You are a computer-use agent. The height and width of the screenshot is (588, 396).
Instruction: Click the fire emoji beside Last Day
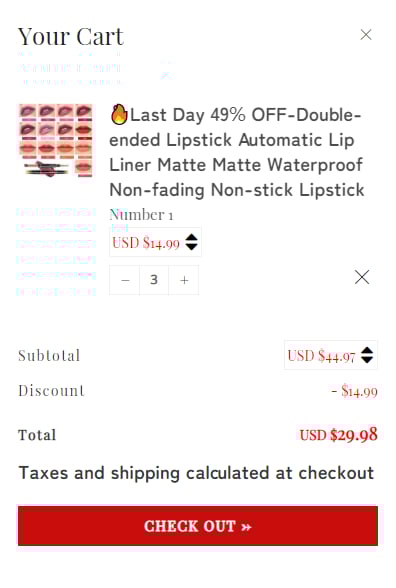[x=119, y=114]
